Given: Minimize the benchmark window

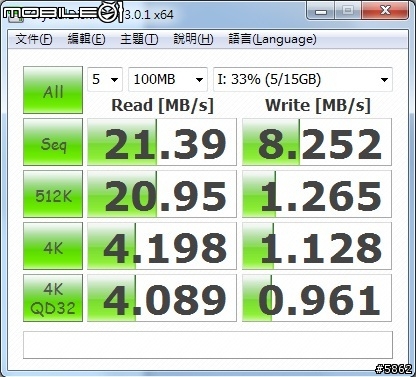Looking at the screenshot, I should [x=321, y=11].
